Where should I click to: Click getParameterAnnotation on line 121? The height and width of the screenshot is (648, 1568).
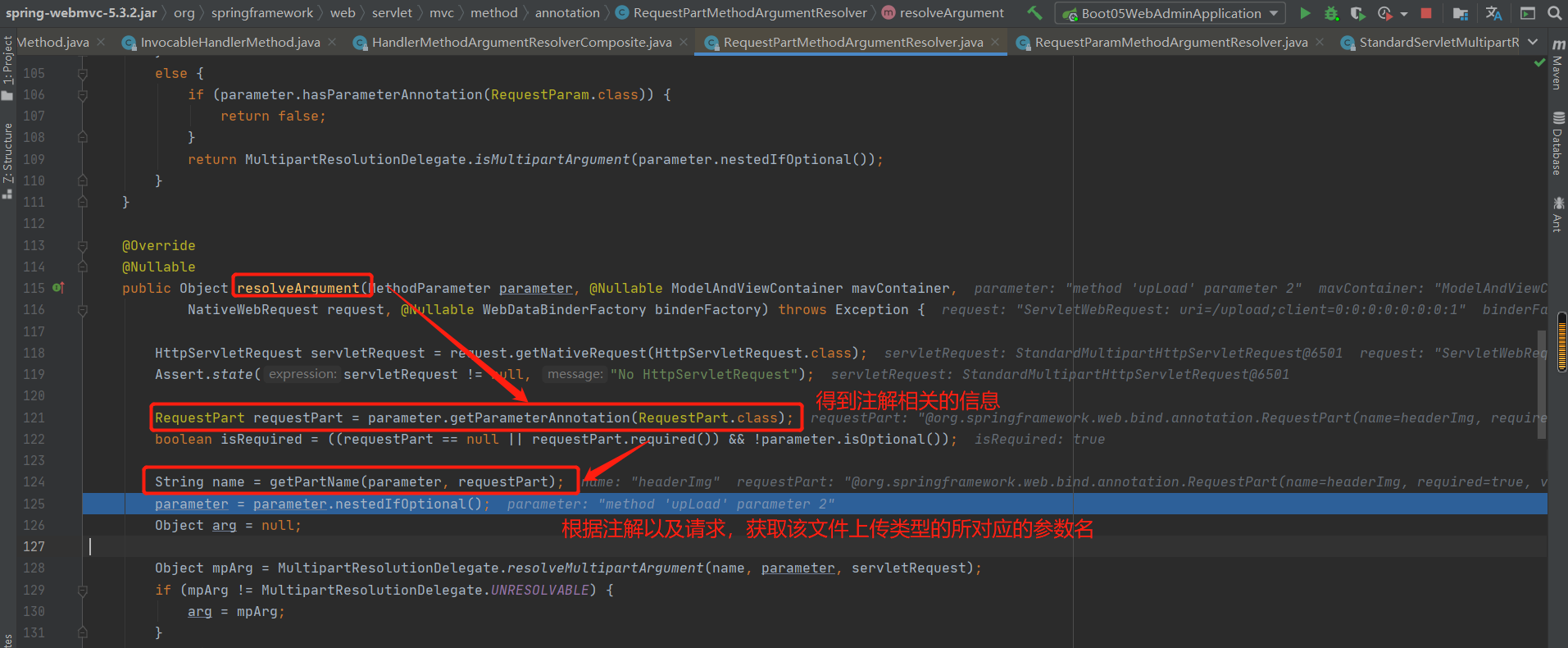(x=539, y=418)
